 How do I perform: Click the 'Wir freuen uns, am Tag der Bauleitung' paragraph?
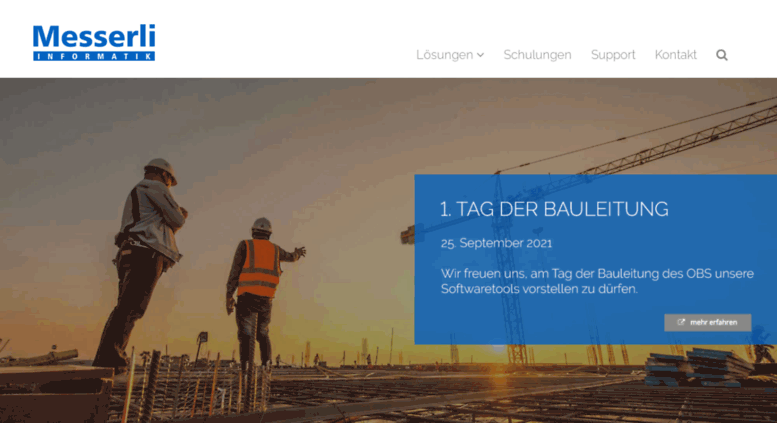pyautogui.click(x=597, y=281)
